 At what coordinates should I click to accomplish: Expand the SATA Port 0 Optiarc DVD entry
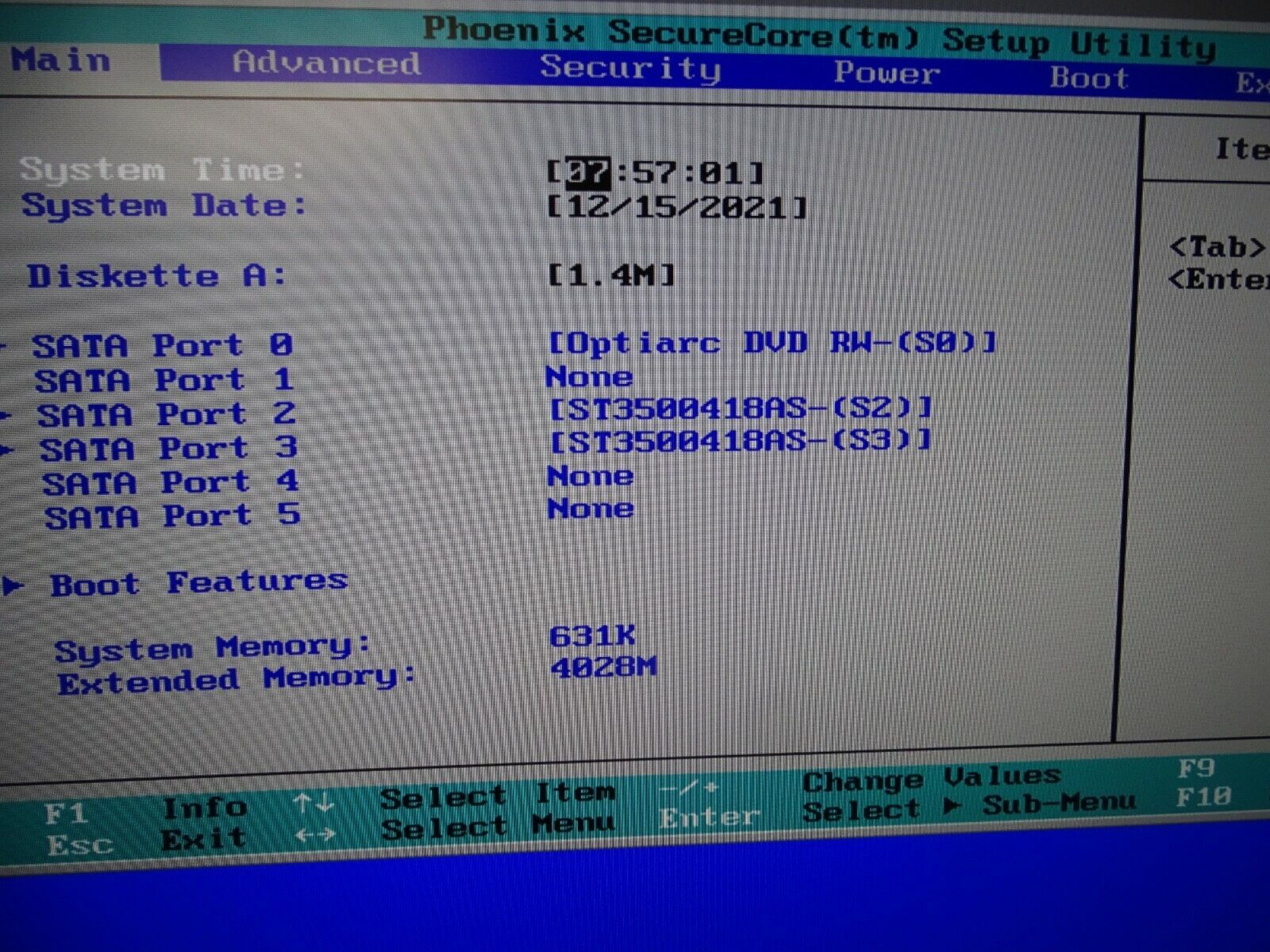click(x=771, y=343)
